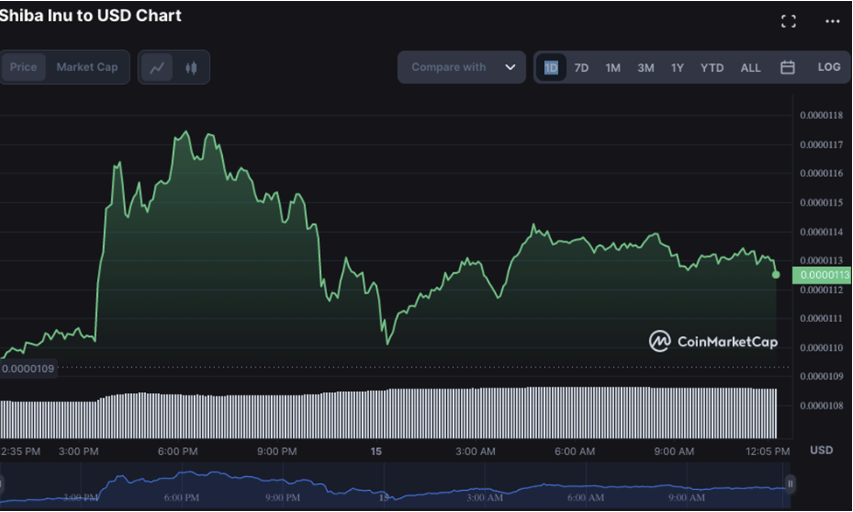Click the Shiba Inu to USD Chart title
Viewport: 853px width, 512px height.
[90, 16]
